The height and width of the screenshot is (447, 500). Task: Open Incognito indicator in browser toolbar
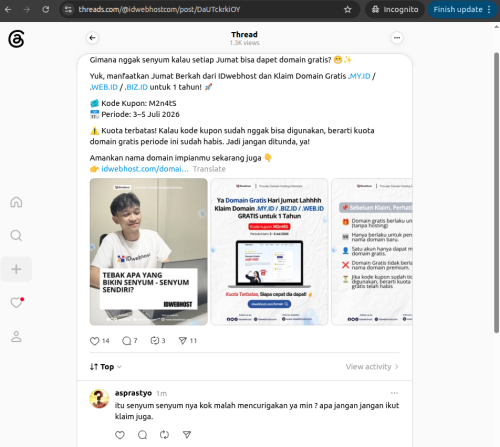[395, 9]
